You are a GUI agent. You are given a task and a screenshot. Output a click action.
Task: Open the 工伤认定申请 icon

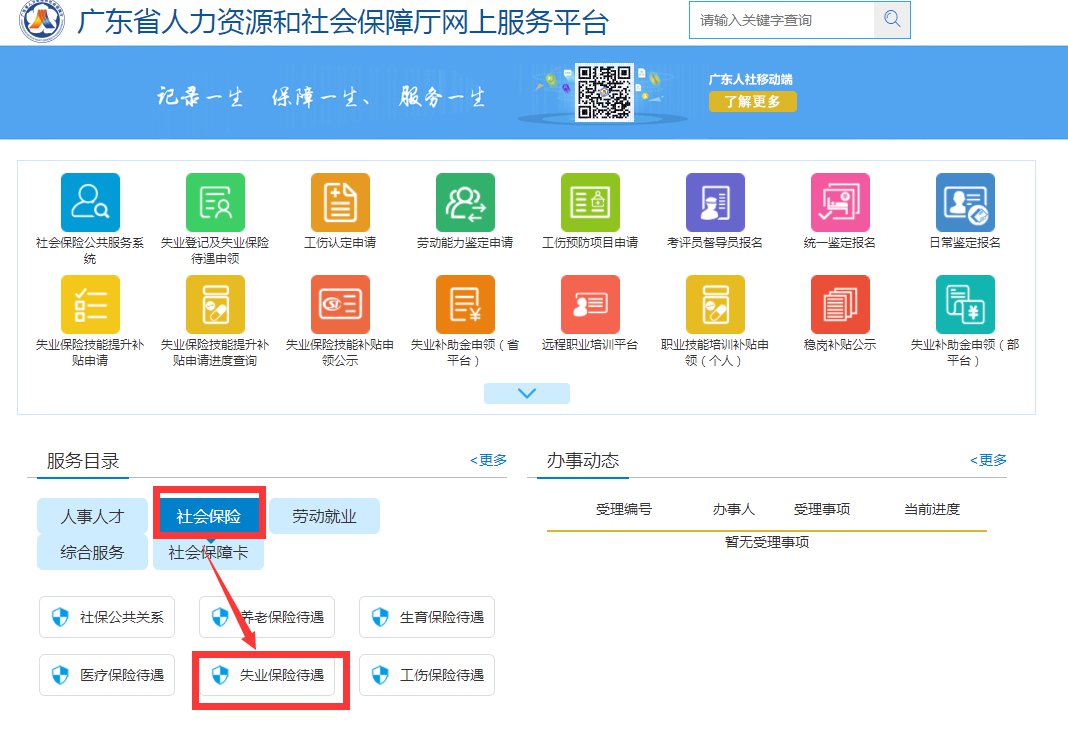coord(340,203)
